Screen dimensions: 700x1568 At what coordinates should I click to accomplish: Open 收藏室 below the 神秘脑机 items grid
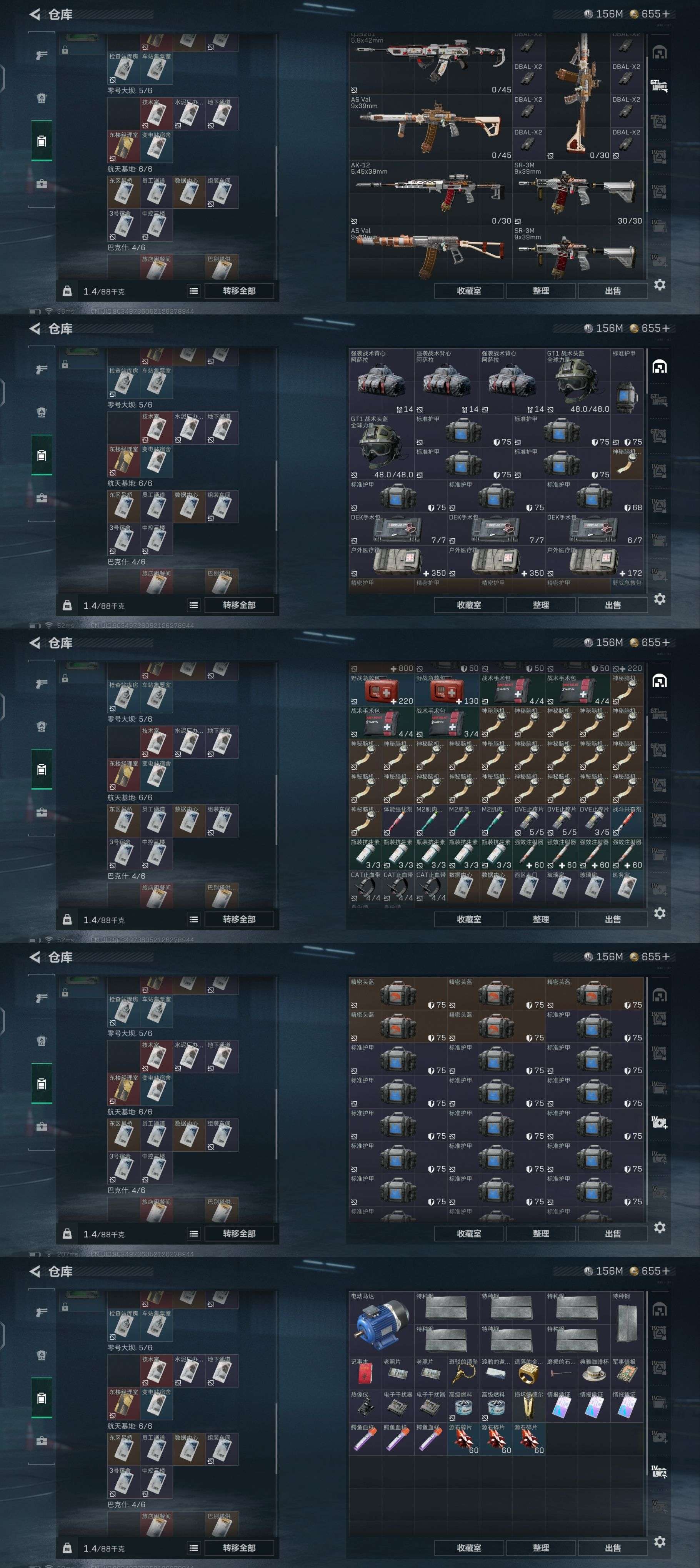(468, 919)
